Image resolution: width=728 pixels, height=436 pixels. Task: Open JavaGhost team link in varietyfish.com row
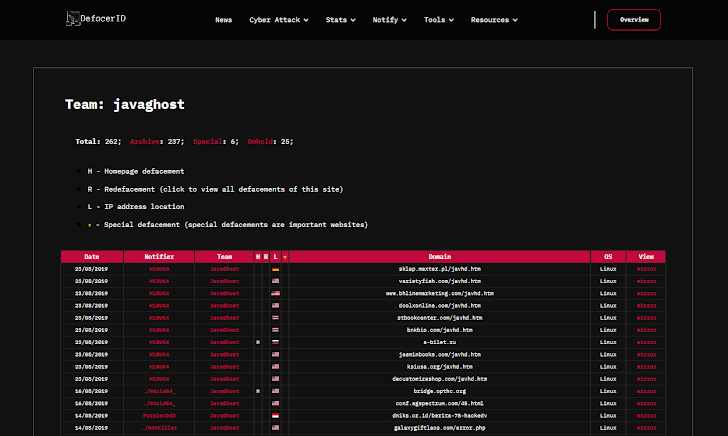coord(224,281)
